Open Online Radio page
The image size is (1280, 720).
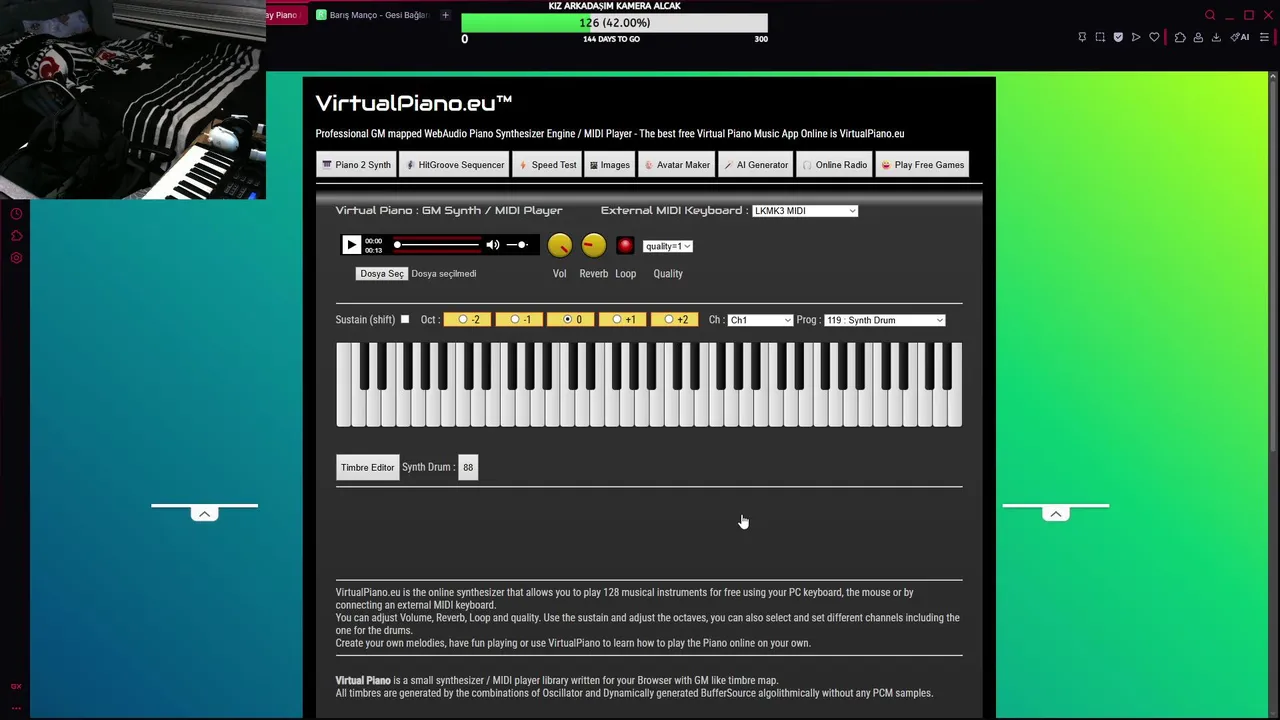(x=834, y=165)
